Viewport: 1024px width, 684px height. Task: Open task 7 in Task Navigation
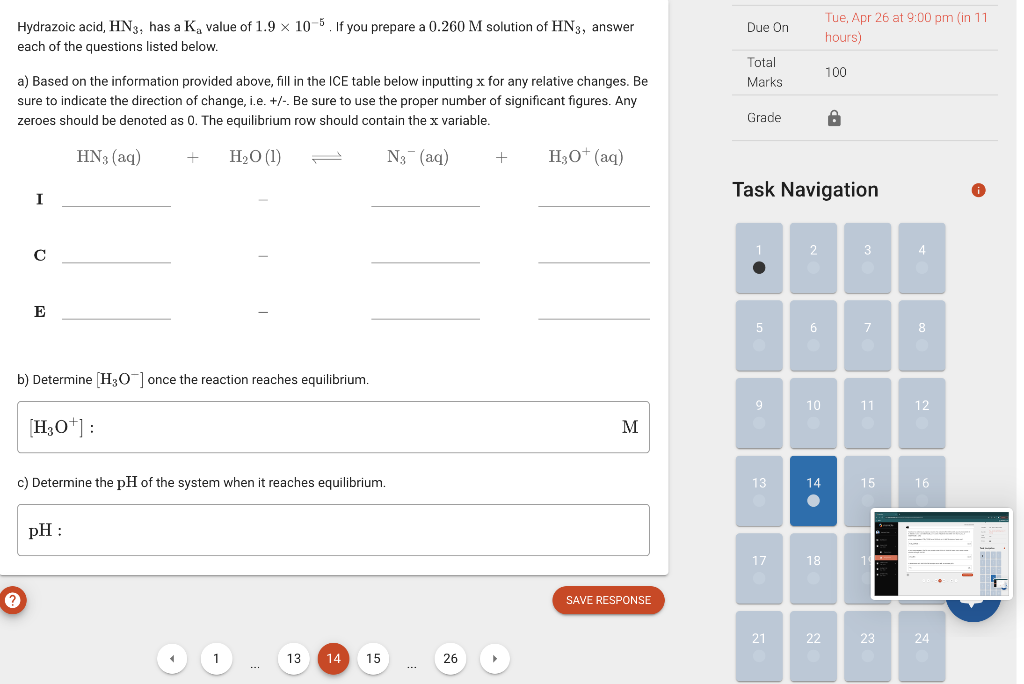click(867, 336)
